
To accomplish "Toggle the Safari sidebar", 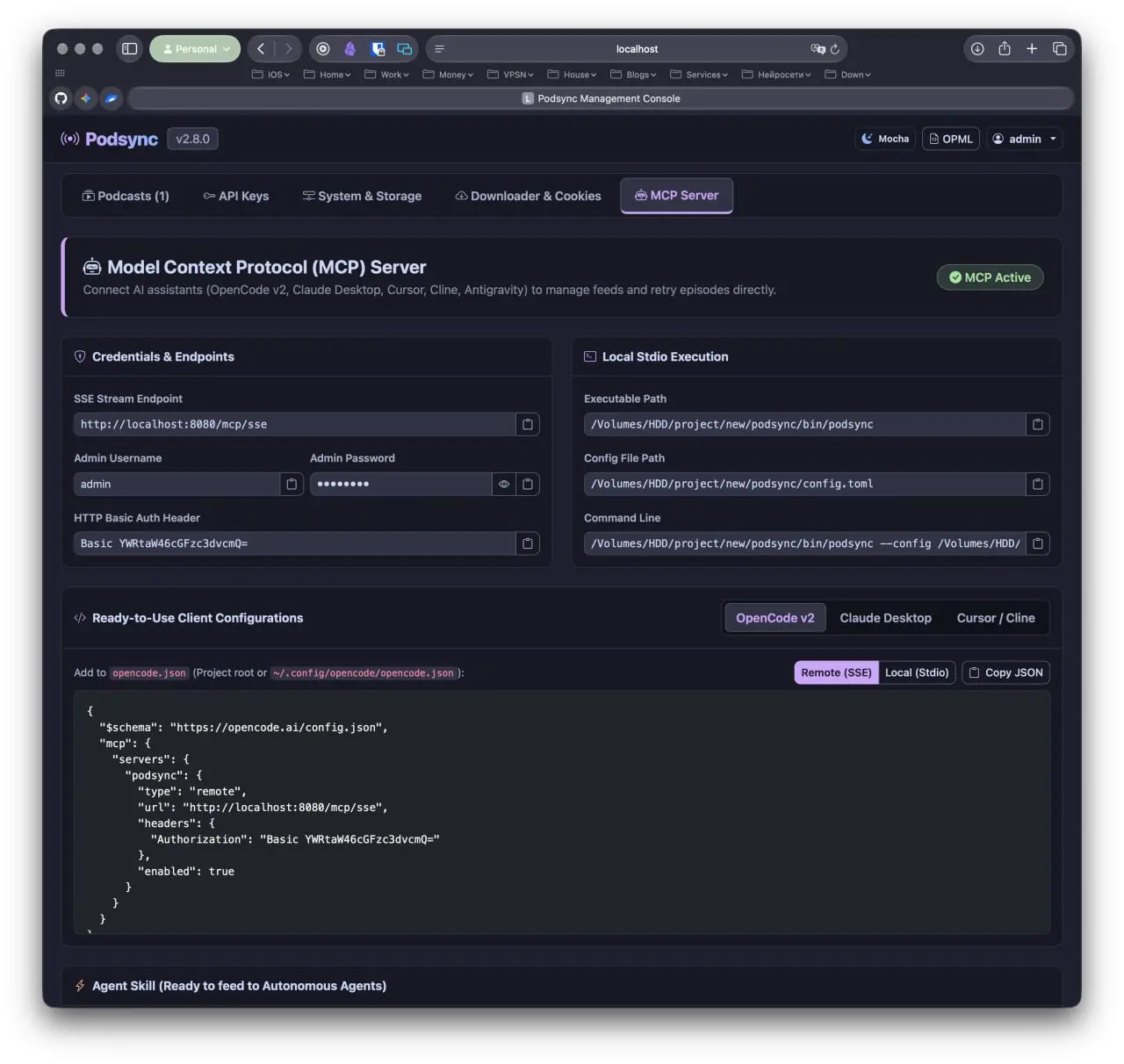I will 130,49.
